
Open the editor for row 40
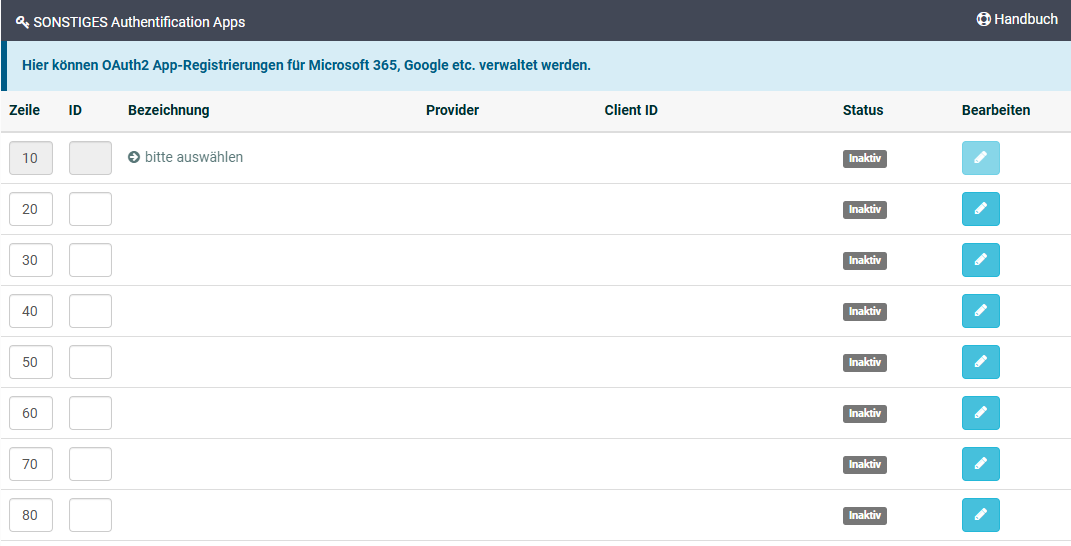[x=980, y=311]
